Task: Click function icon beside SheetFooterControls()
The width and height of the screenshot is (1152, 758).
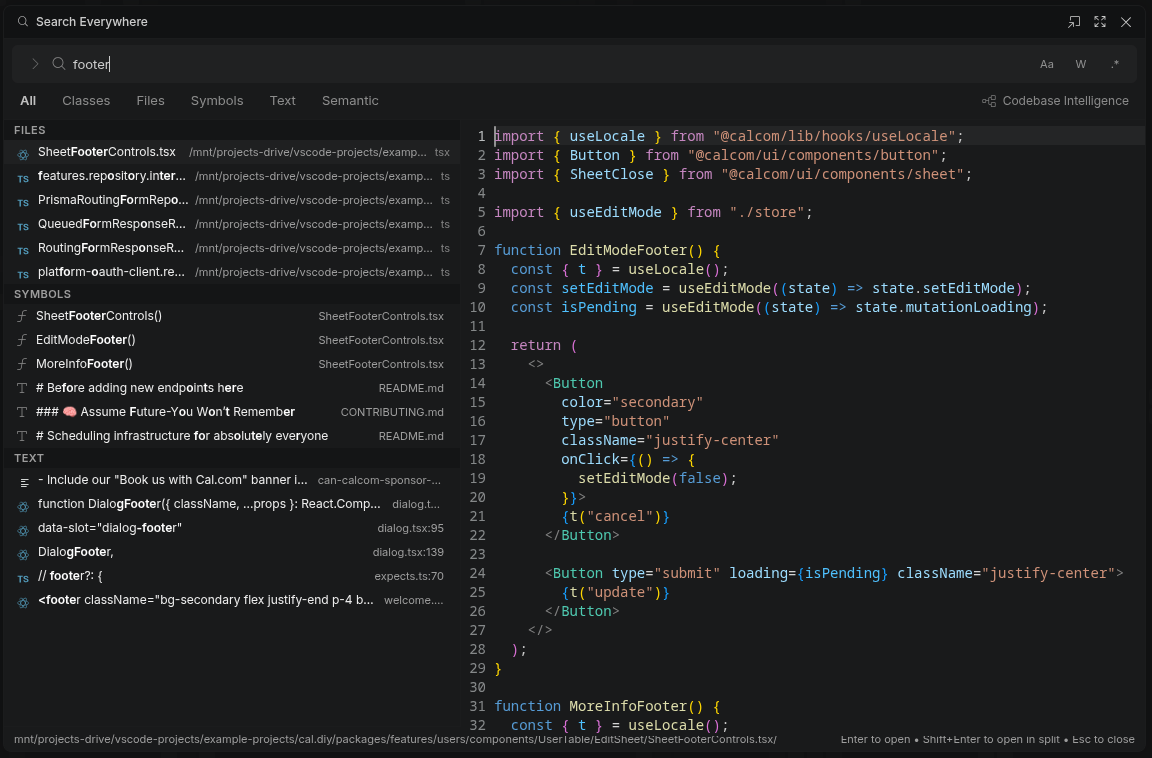Action: pos(22,316)
